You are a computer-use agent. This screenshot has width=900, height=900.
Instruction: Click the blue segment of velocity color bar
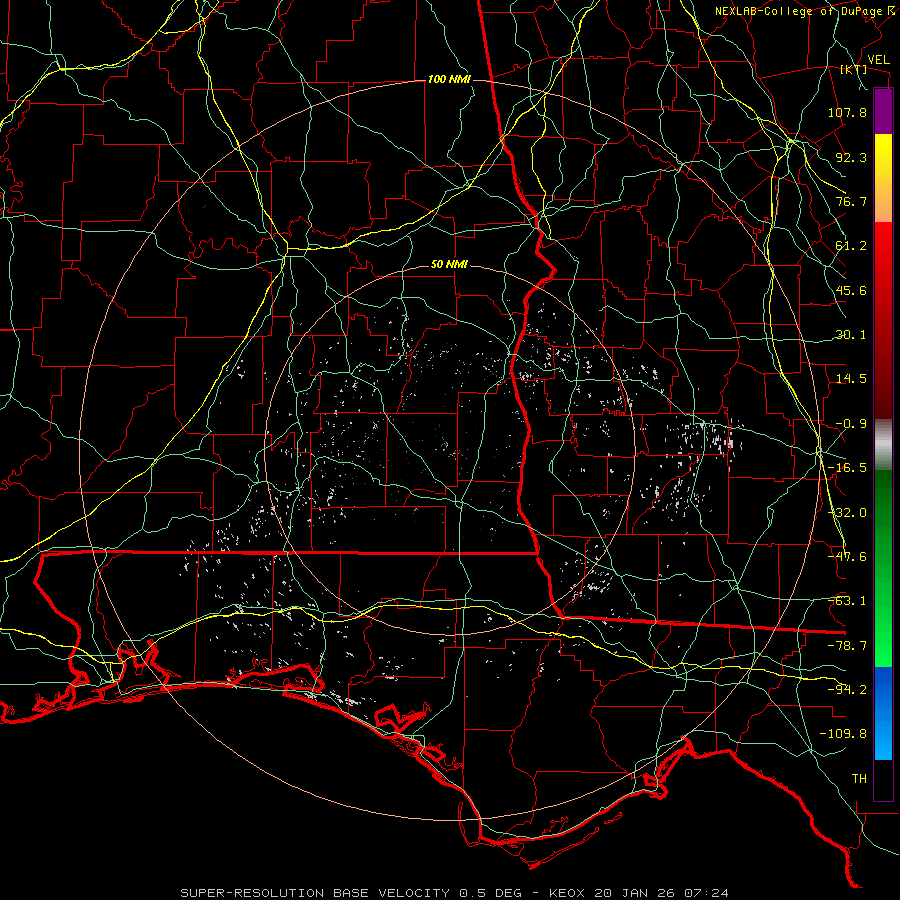point(883,713)
